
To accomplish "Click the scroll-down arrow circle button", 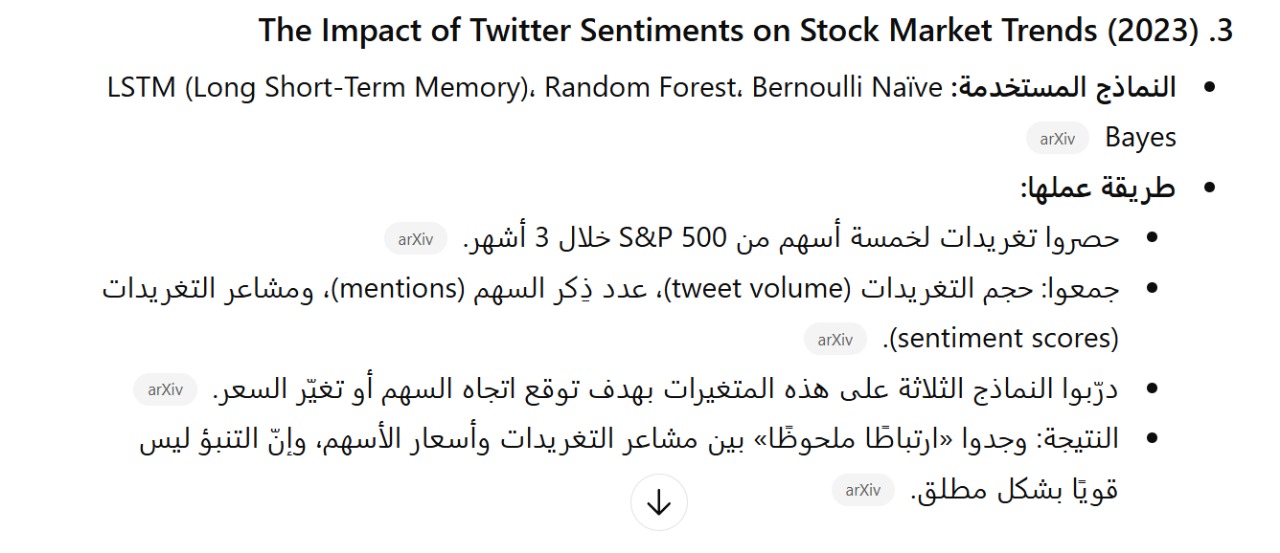I will coord(658,504).
